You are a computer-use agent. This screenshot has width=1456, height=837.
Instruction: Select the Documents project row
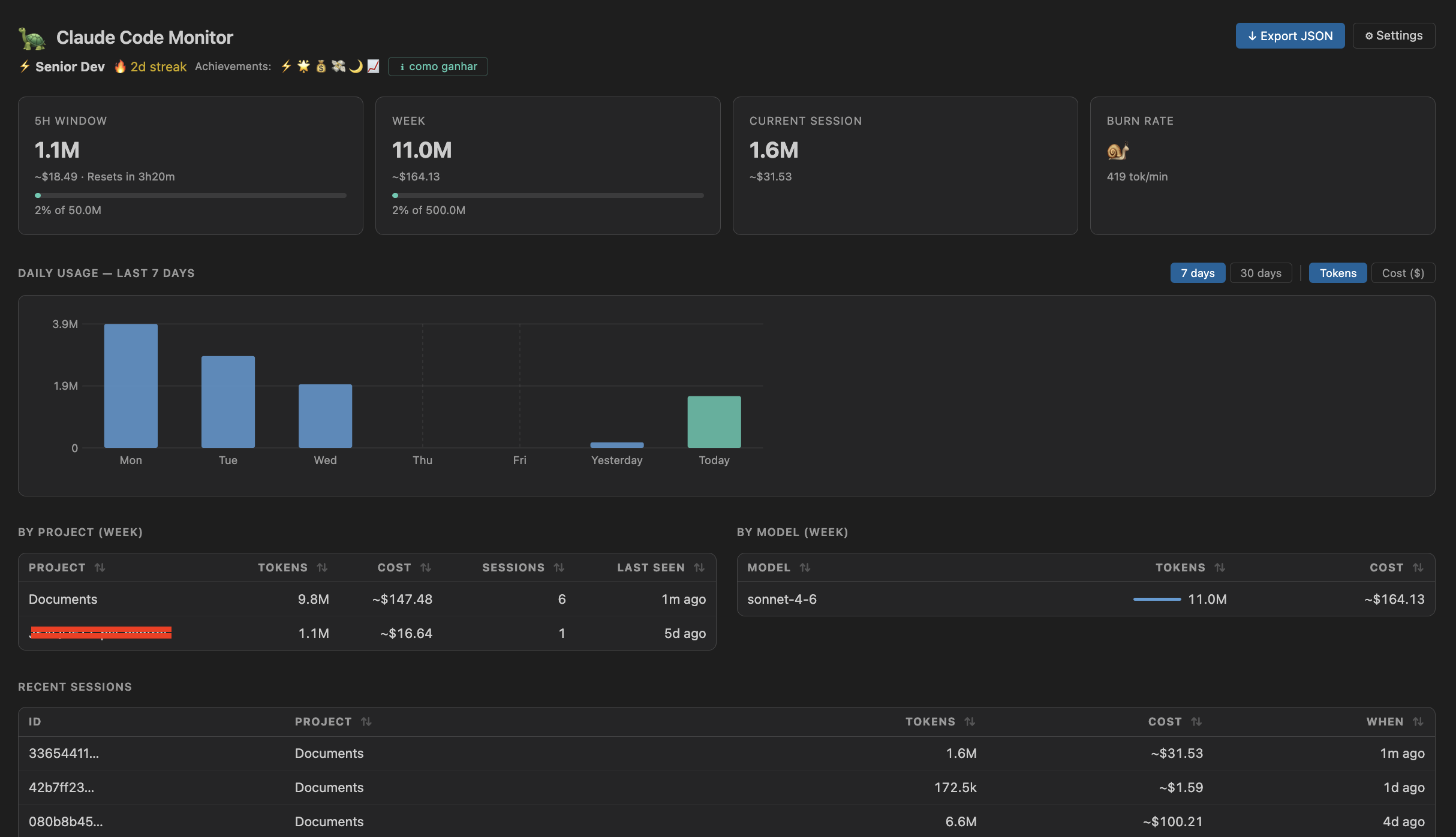pos(367,600)
